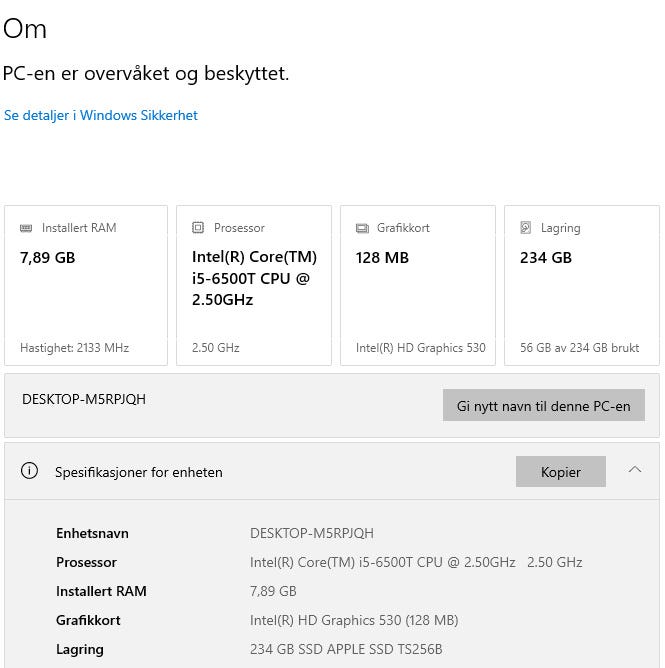Click the DESKTOP-M5RPJQH name in top panel
Image resolution: width=665 pixels, height=668 pixels.
click(84, 399)
